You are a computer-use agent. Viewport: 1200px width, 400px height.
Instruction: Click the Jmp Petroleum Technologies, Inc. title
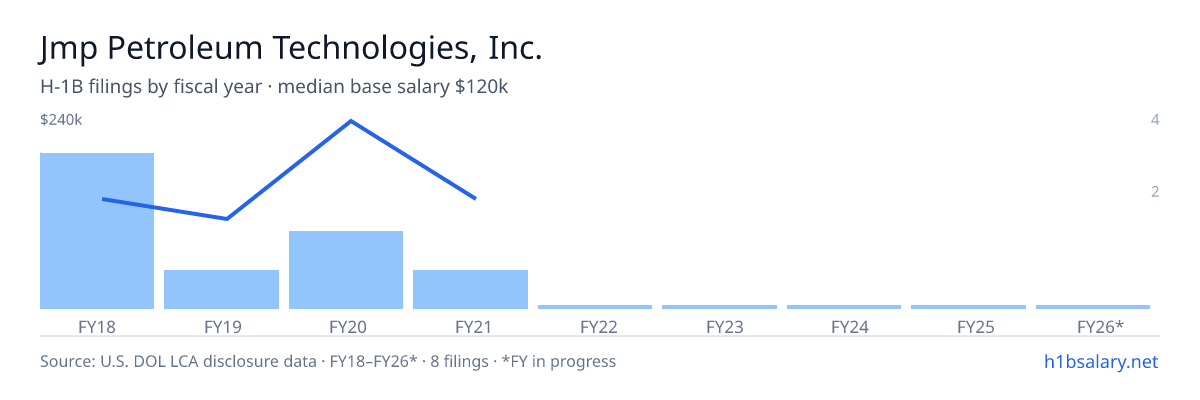pos(291,48)
